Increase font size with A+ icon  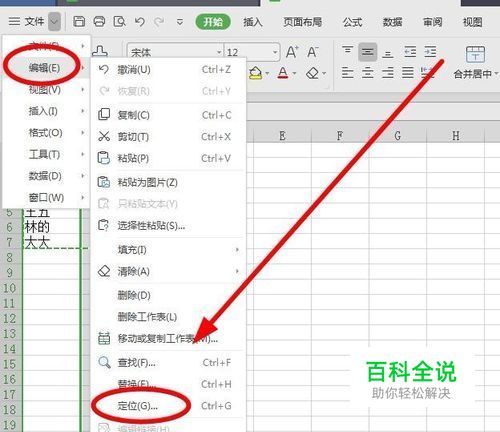292,52
